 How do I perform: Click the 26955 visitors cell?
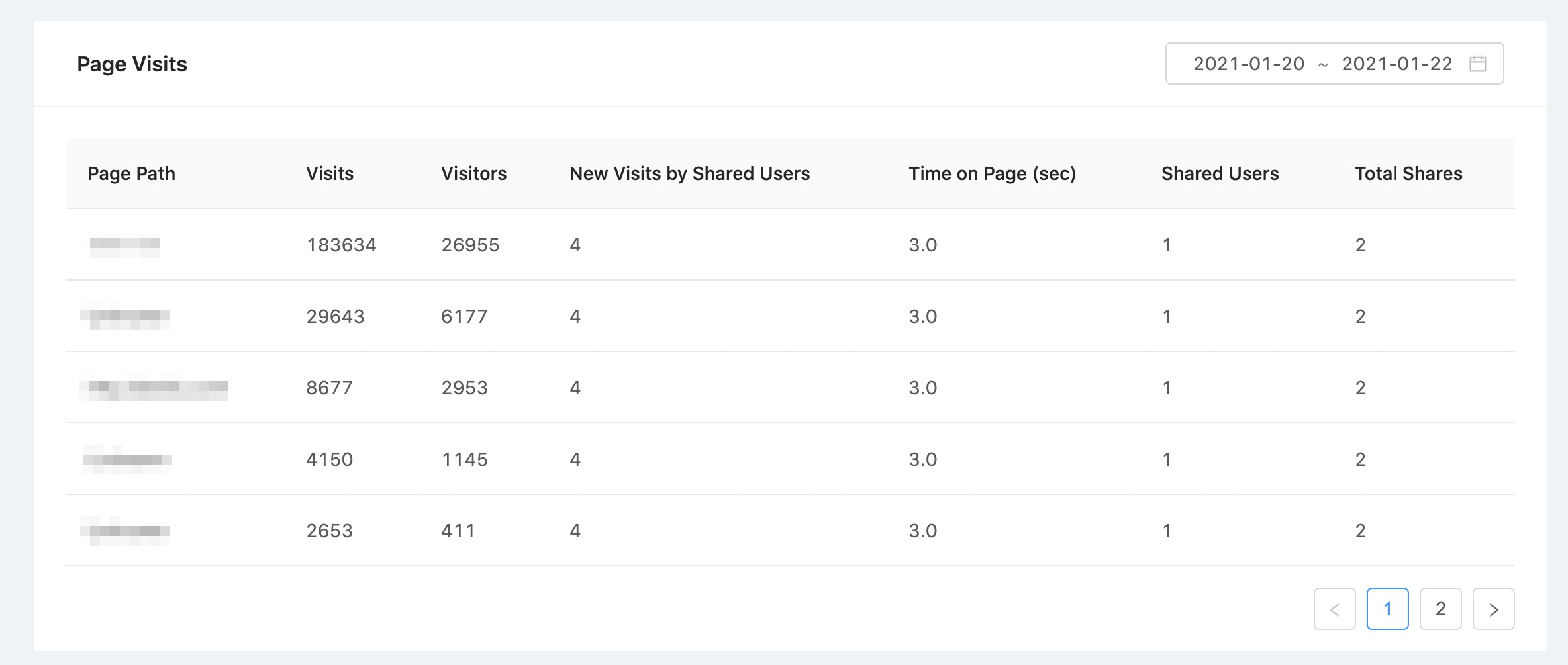click(470, 245)
